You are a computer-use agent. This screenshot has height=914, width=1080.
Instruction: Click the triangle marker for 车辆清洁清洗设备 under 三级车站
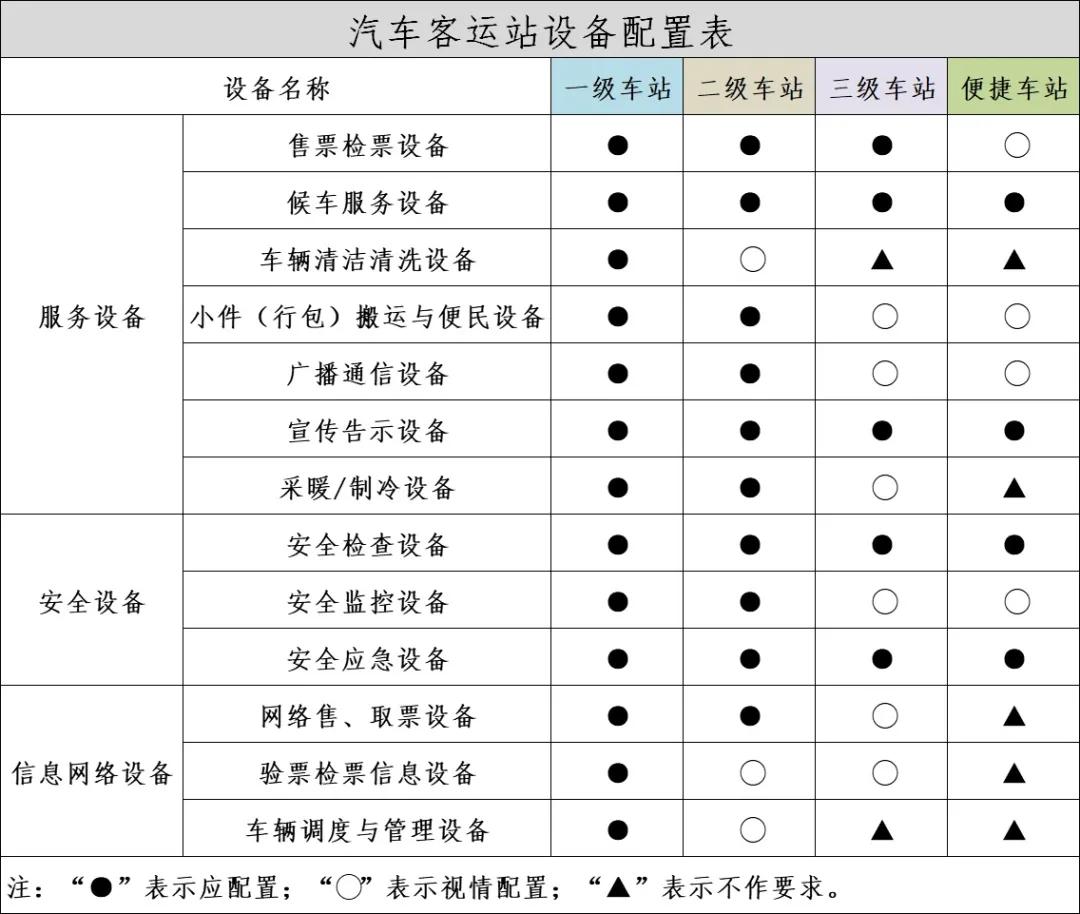tap(882, 259)
